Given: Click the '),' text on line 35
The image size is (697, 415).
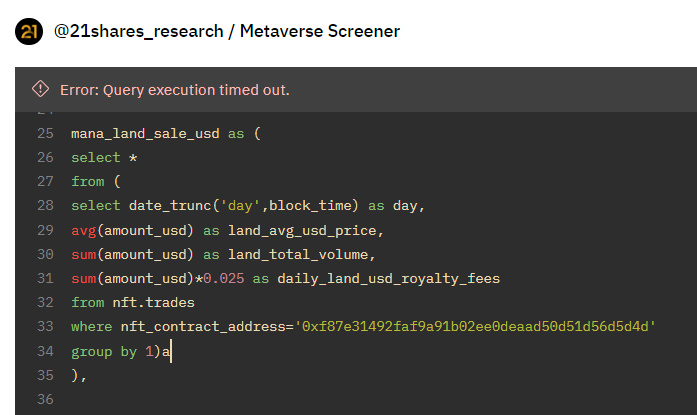Looking at the screenshot, I should 79,375.
